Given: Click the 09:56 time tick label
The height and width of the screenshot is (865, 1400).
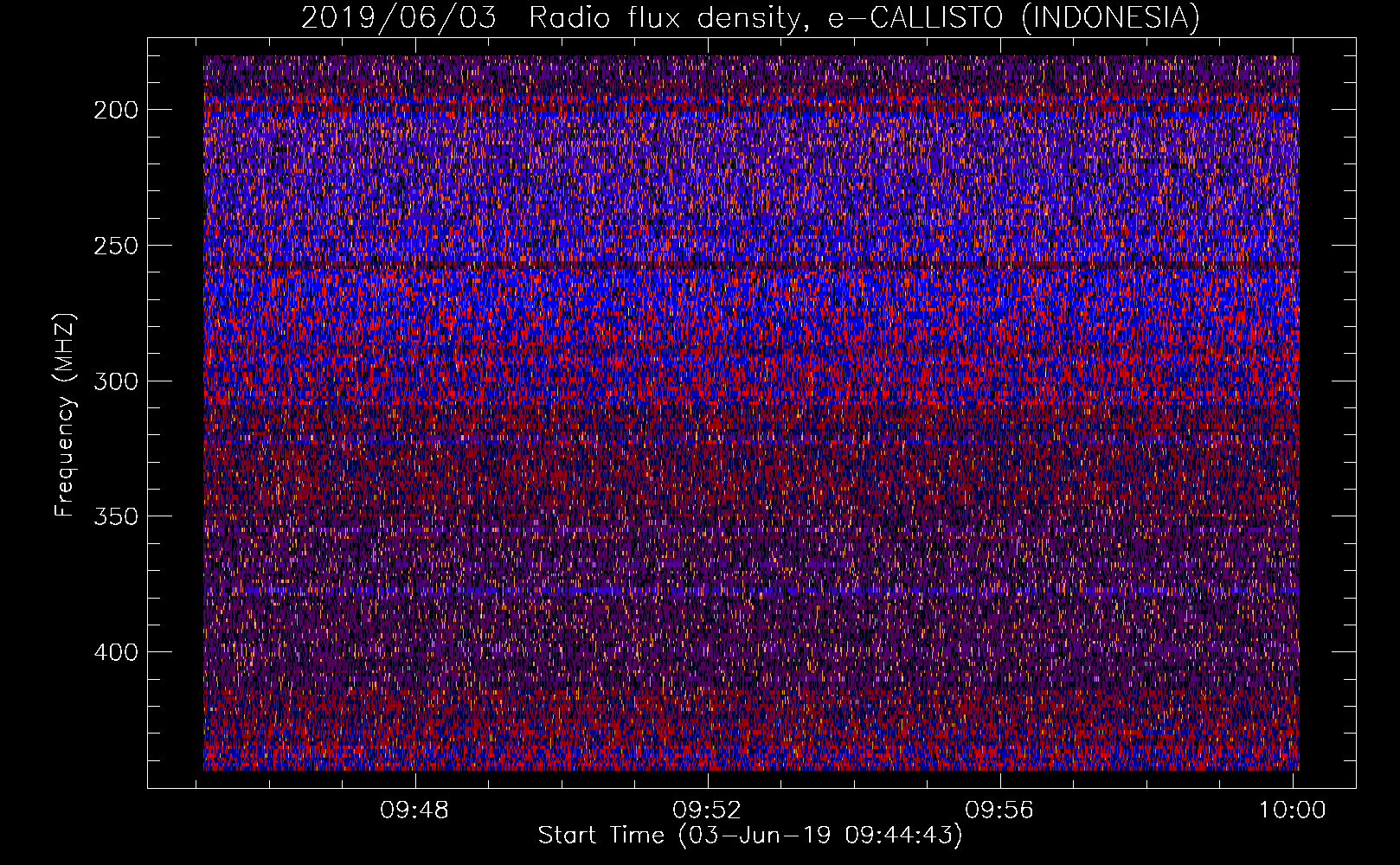Looking at the screenshot, I should point(999,811).
